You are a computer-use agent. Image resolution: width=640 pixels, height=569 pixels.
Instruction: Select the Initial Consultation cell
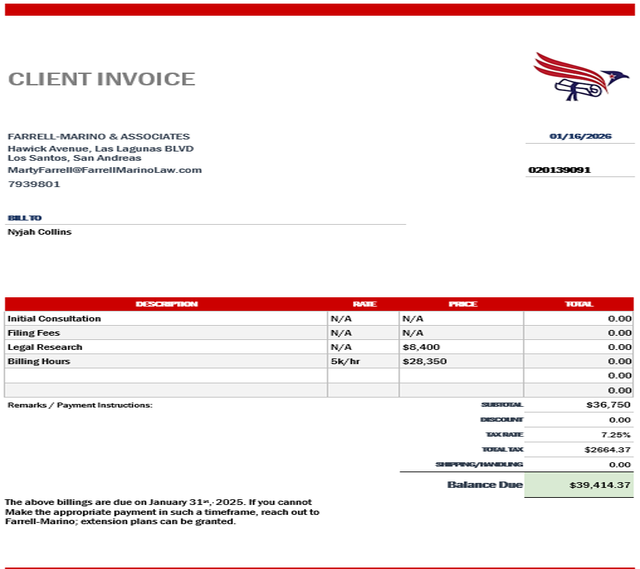point(166,319)
